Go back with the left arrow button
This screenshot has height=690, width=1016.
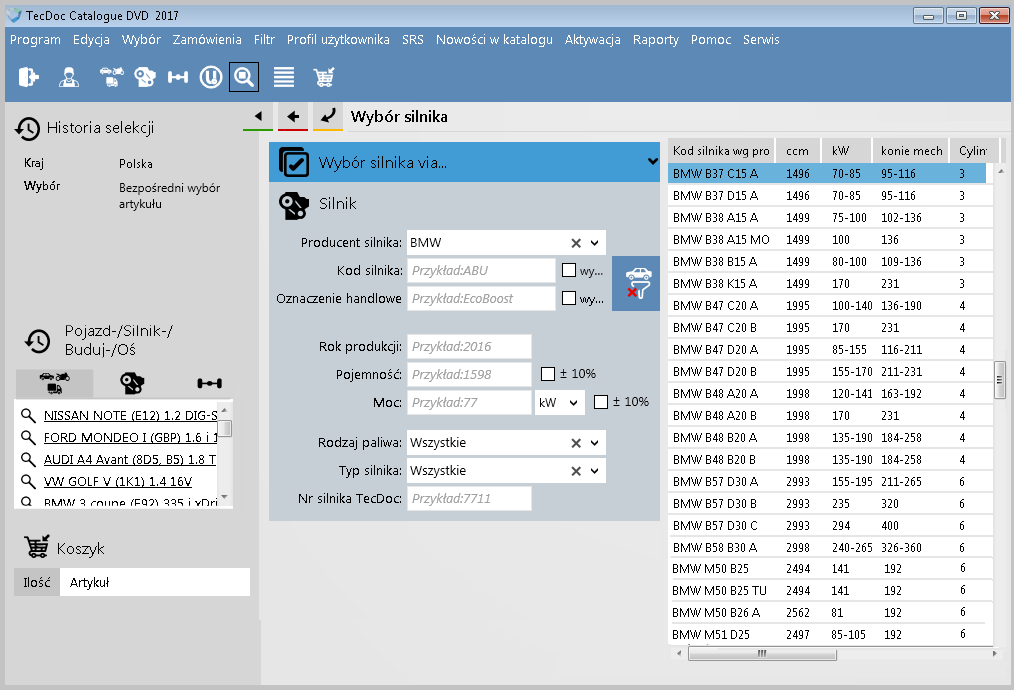coord(293,116)
